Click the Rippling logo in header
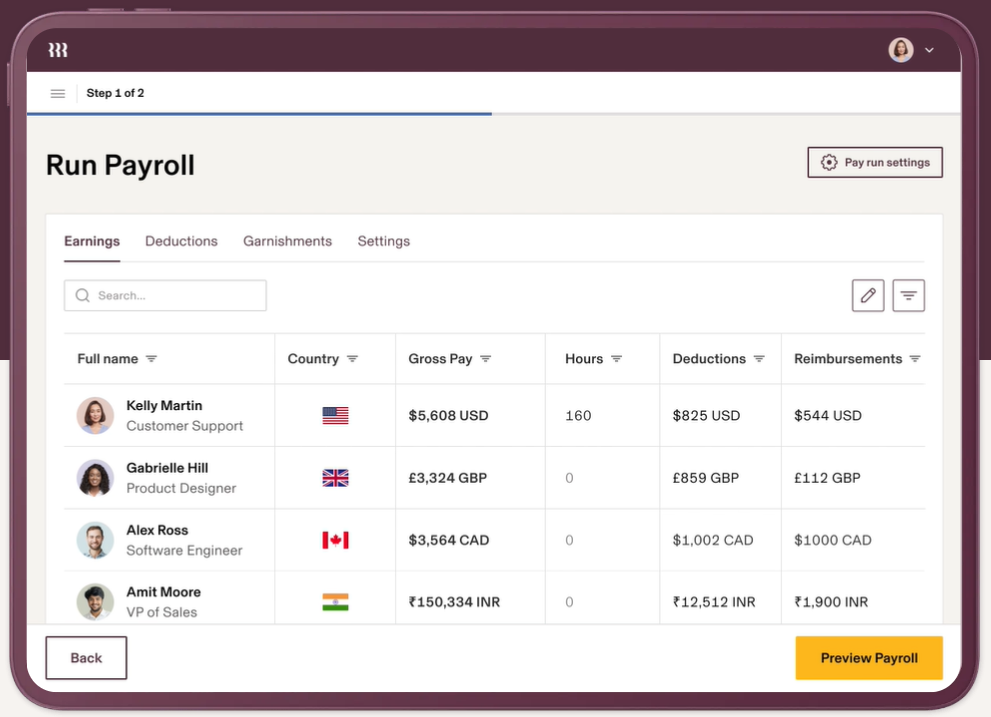Viewport: 991px width, 717px height. (58, 50)
